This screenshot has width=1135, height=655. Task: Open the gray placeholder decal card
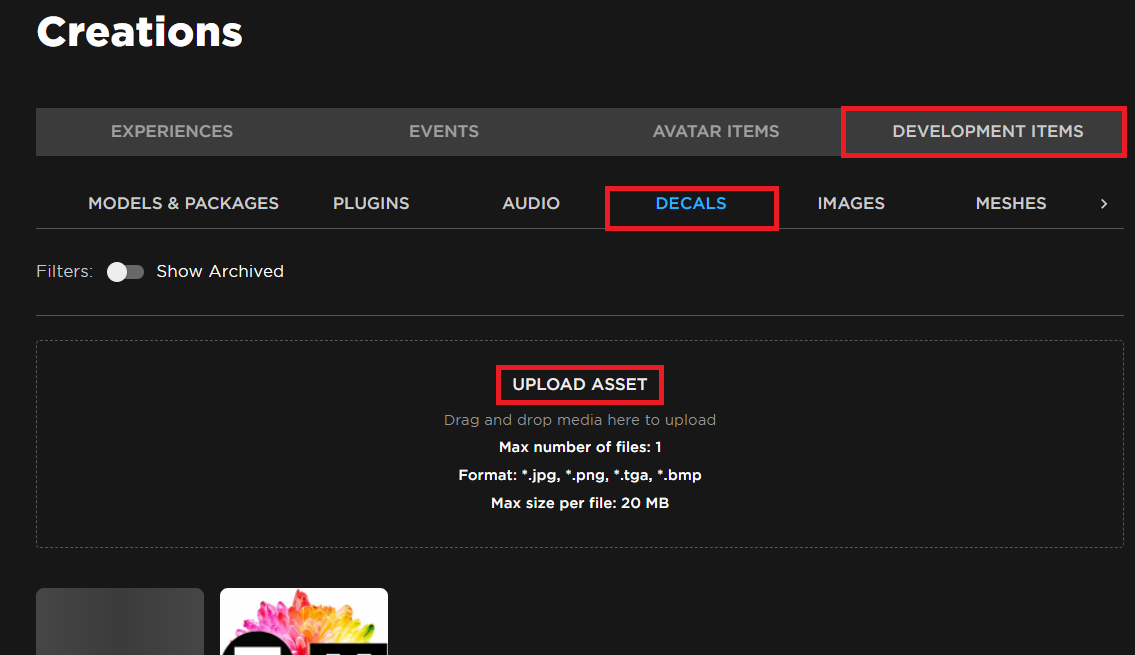(x=120, y=622)
